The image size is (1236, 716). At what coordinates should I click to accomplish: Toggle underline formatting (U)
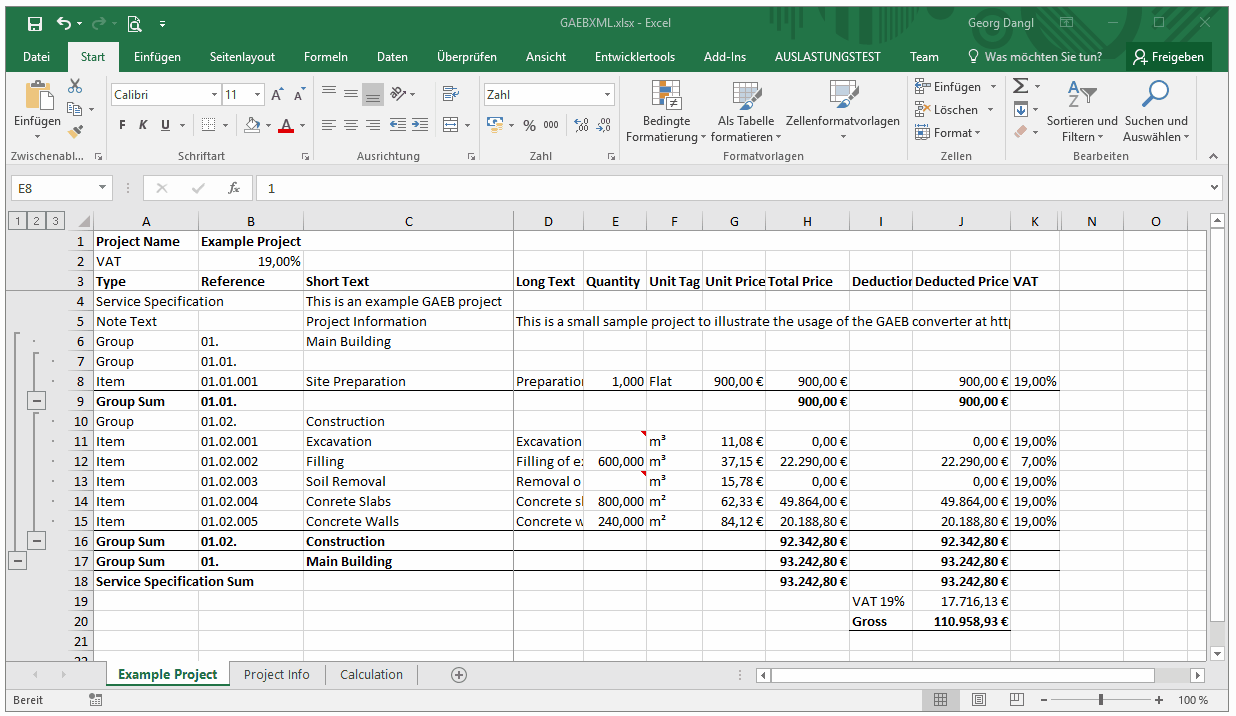(x=164, y=125)
